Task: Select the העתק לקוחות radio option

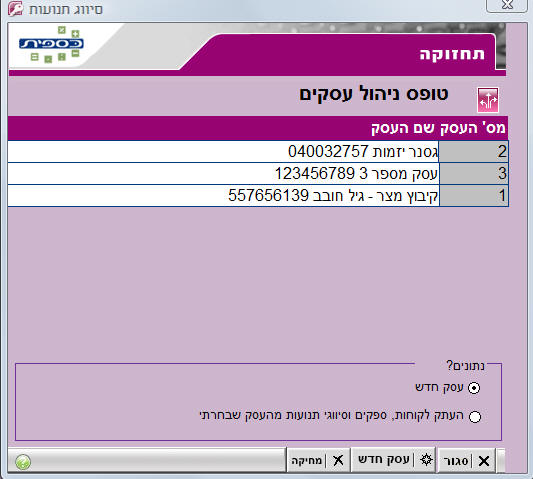Action: 475,416
